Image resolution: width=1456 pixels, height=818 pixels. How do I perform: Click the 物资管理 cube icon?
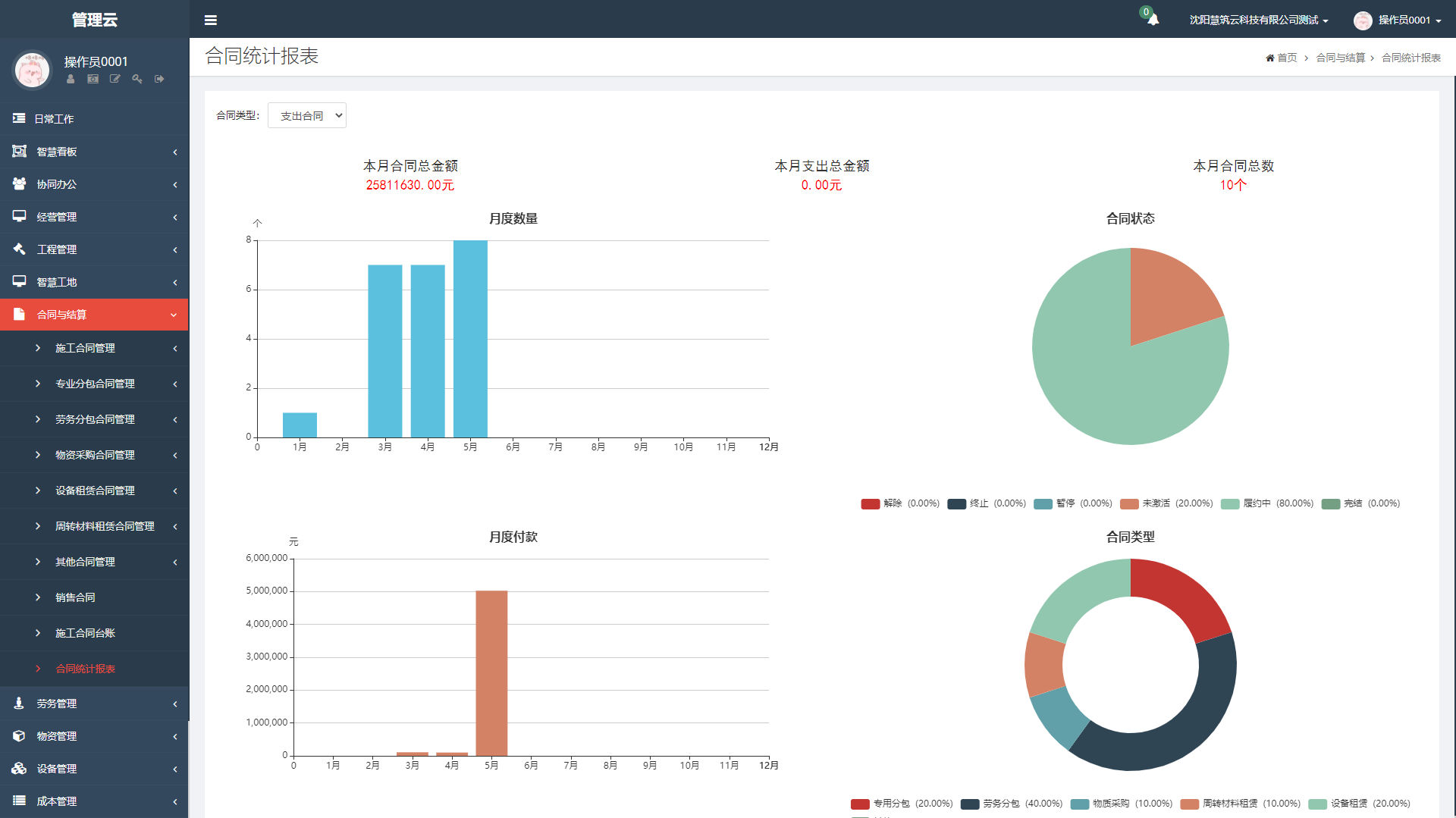pos(19,736)
